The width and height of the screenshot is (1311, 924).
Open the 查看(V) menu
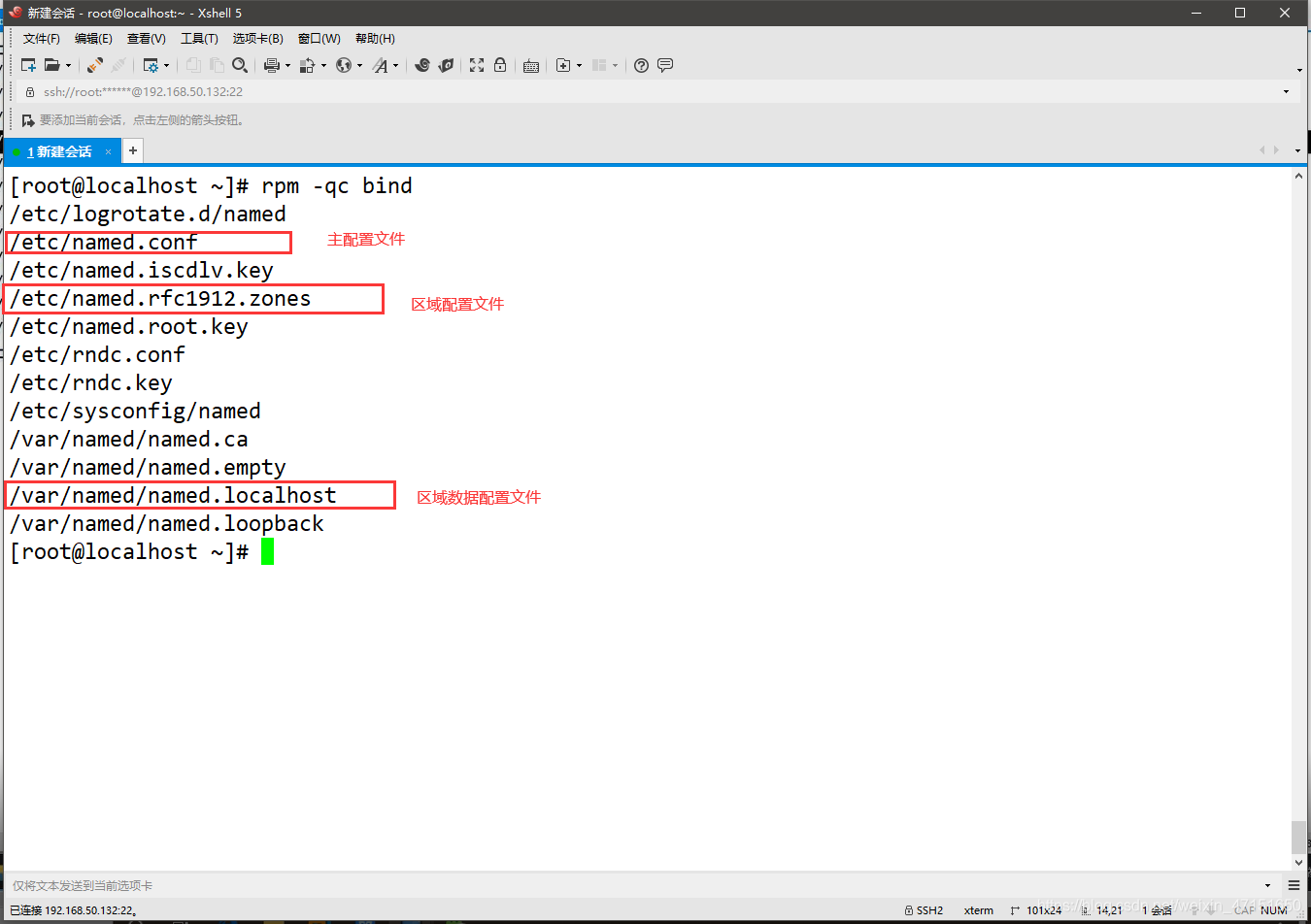[147, 39]
